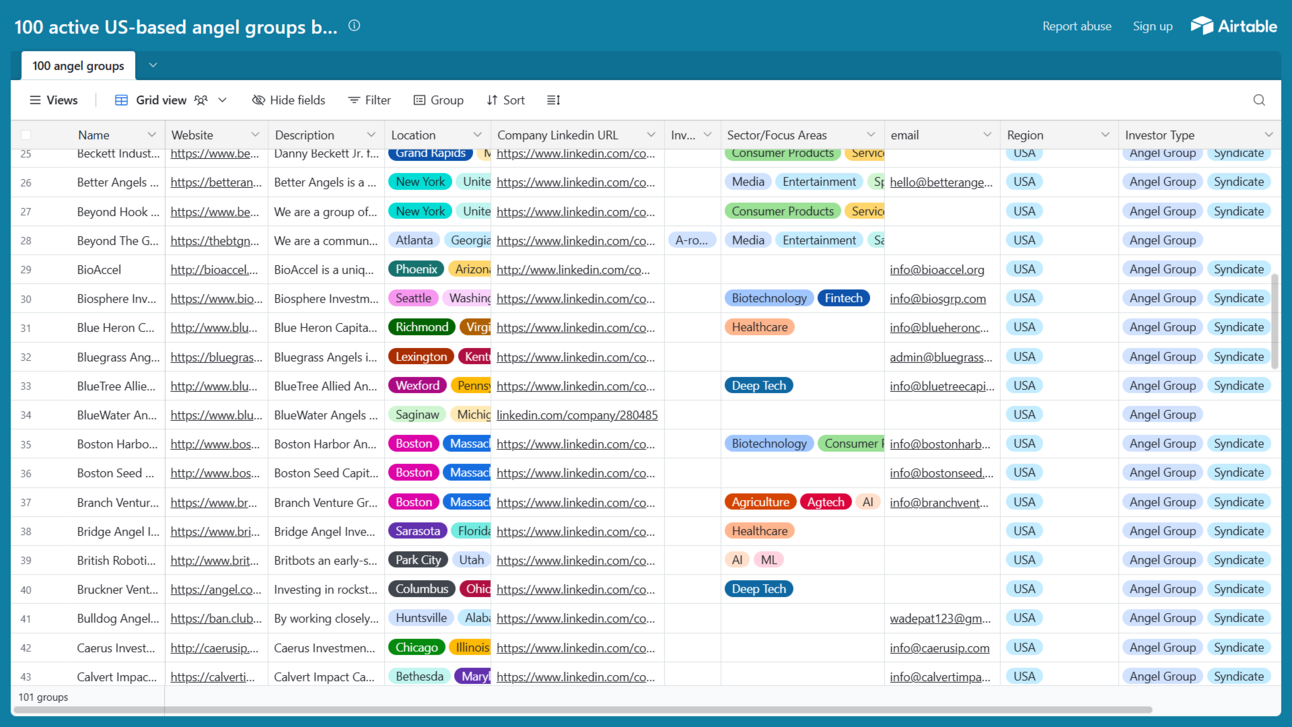Select the 100 angel groups tab
Screen dimensions: 1292x727
coord(78,66)
